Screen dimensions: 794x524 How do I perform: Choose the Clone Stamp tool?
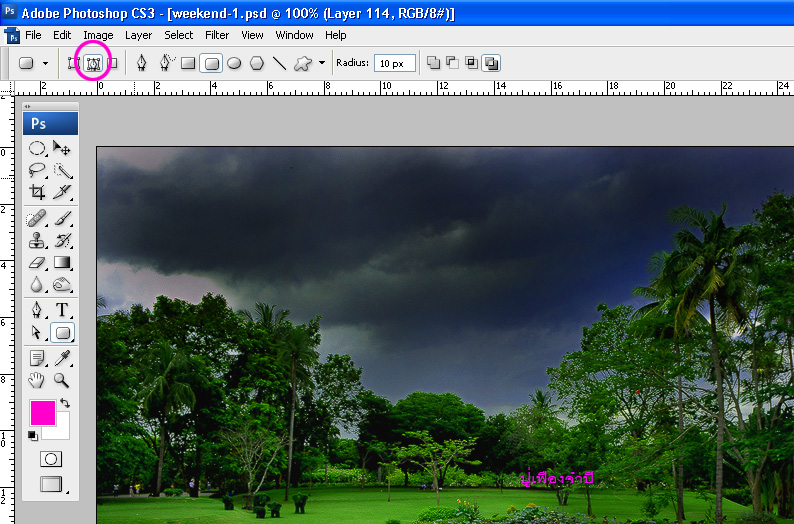[x=37, y=240]
